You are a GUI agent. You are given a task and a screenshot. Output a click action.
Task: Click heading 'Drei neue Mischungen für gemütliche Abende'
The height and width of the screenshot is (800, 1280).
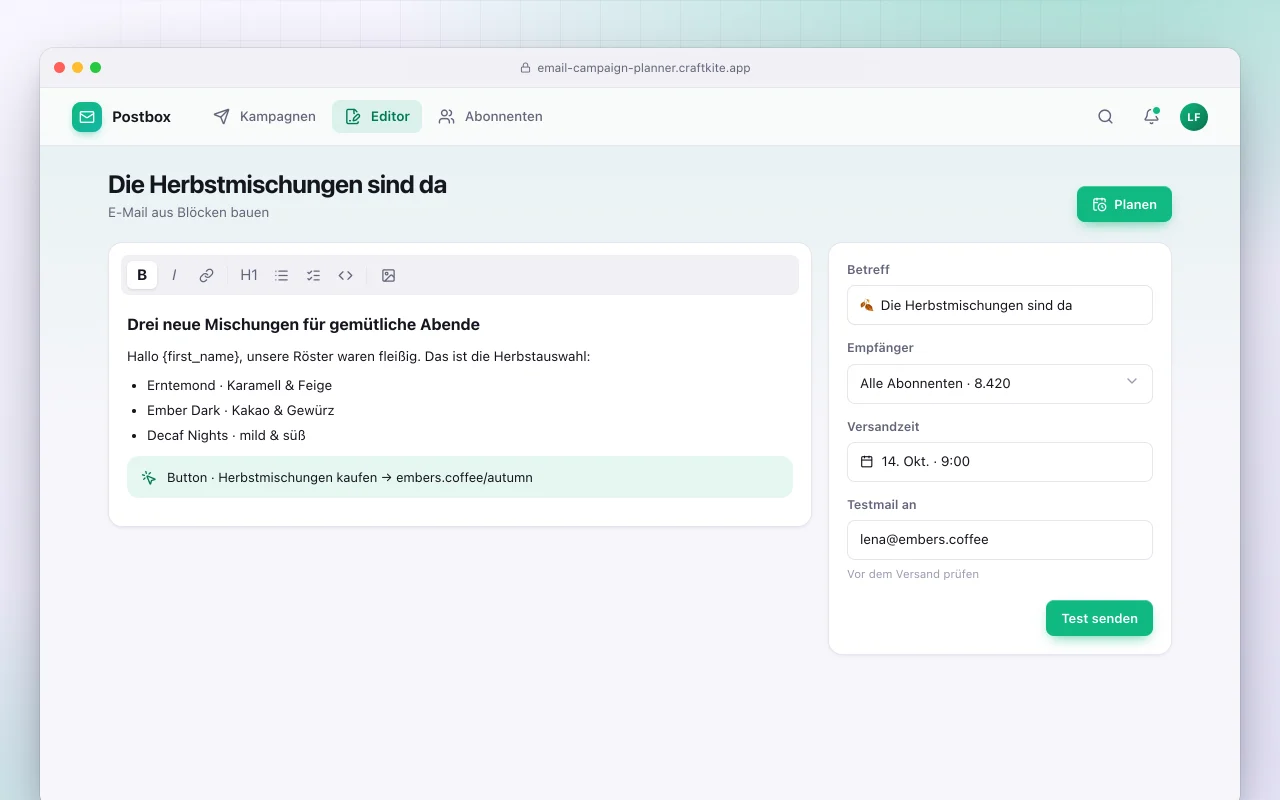coord(303,324)
